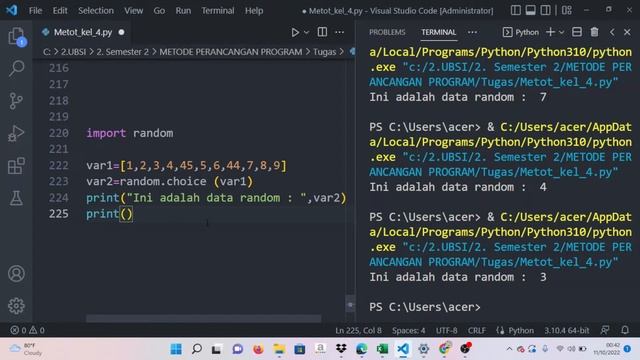The width and height of the screenshot is (640, 360).
Task: Open the Edit menu
Action: pyautogui.click(x=60, y=11)
